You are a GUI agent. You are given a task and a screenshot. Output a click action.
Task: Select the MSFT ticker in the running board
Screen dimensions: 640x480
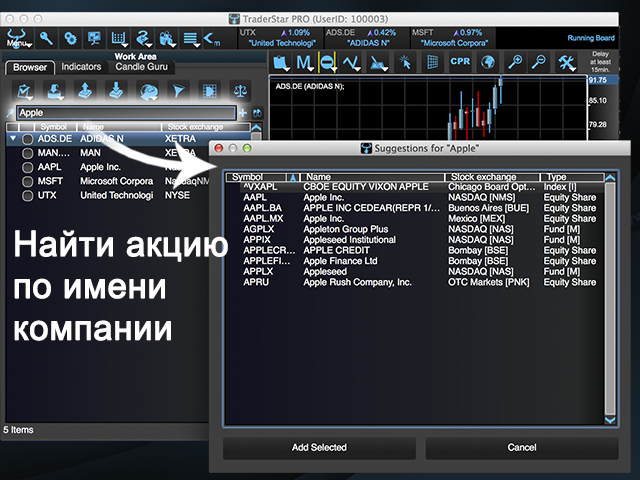click(x=452, y=38)
